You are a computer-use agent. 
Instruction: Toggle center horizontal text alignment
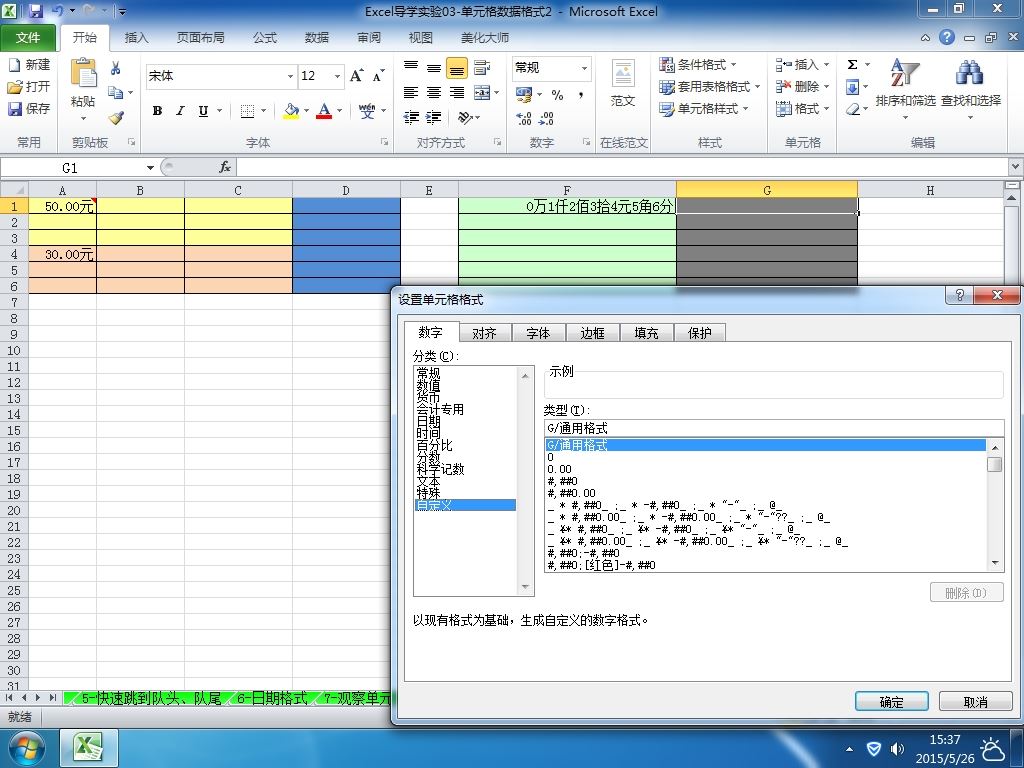click(x=434, y=93)
